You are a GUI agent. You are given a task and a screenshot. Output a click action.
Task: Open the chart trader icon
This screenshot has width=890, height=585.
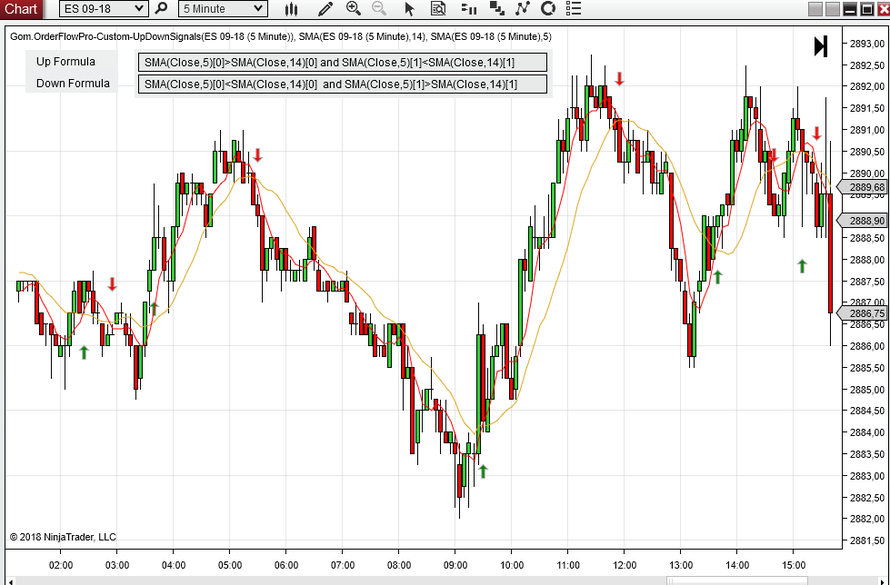click(x=469, y=9)
